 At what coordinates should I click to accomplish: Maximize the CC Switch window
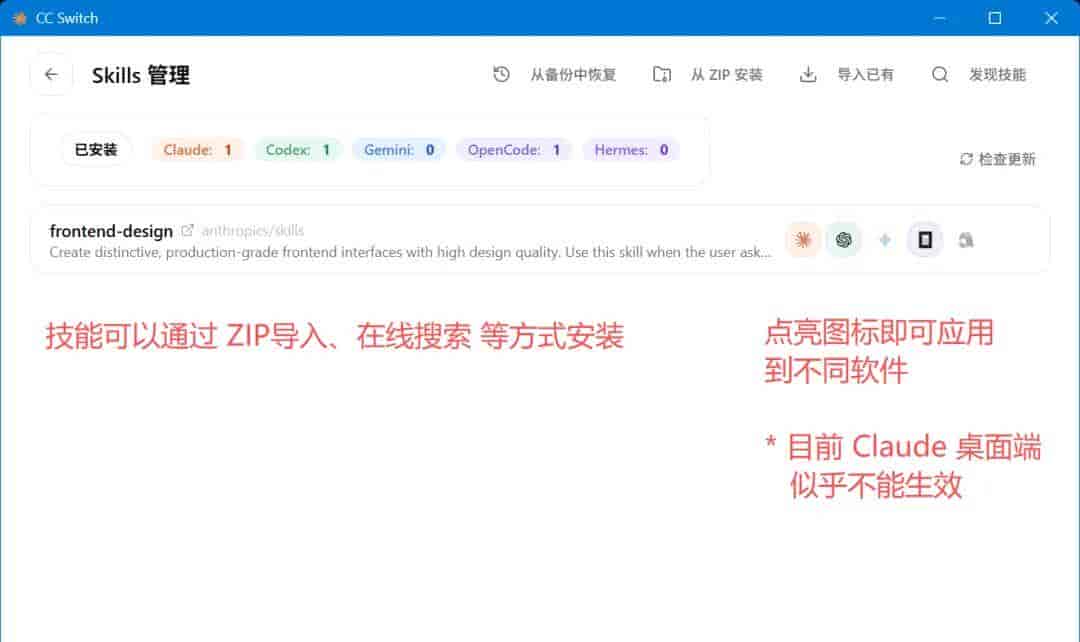[995, 18]
